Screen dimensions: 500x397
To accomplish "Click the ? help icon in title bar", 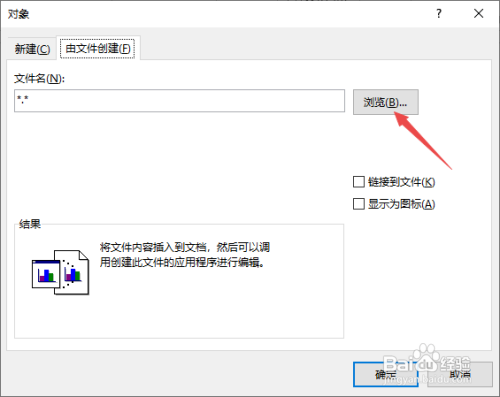I will tap(439, 14).
